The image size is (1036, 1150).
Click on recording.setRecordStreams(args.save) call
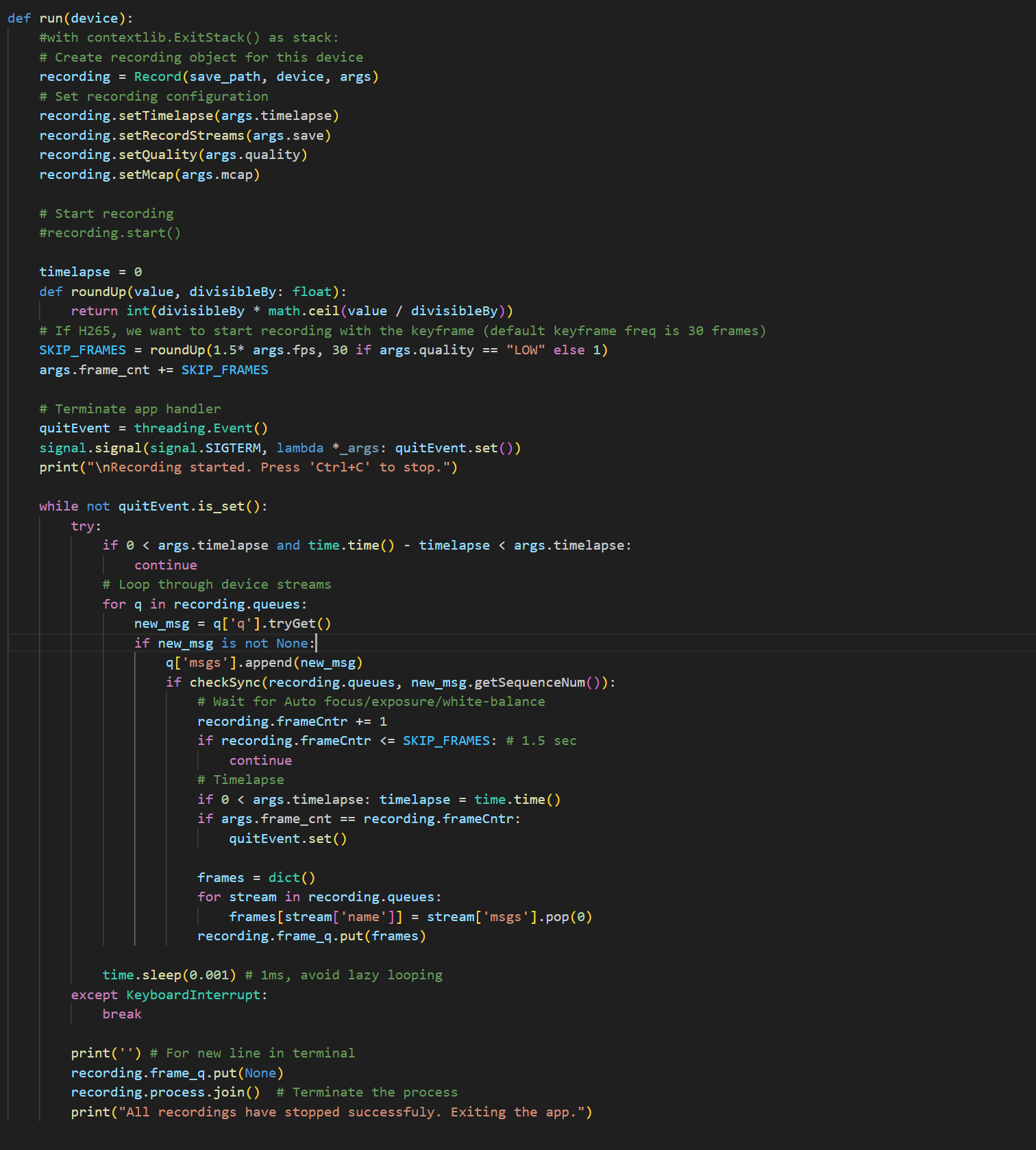coord(185,136)
